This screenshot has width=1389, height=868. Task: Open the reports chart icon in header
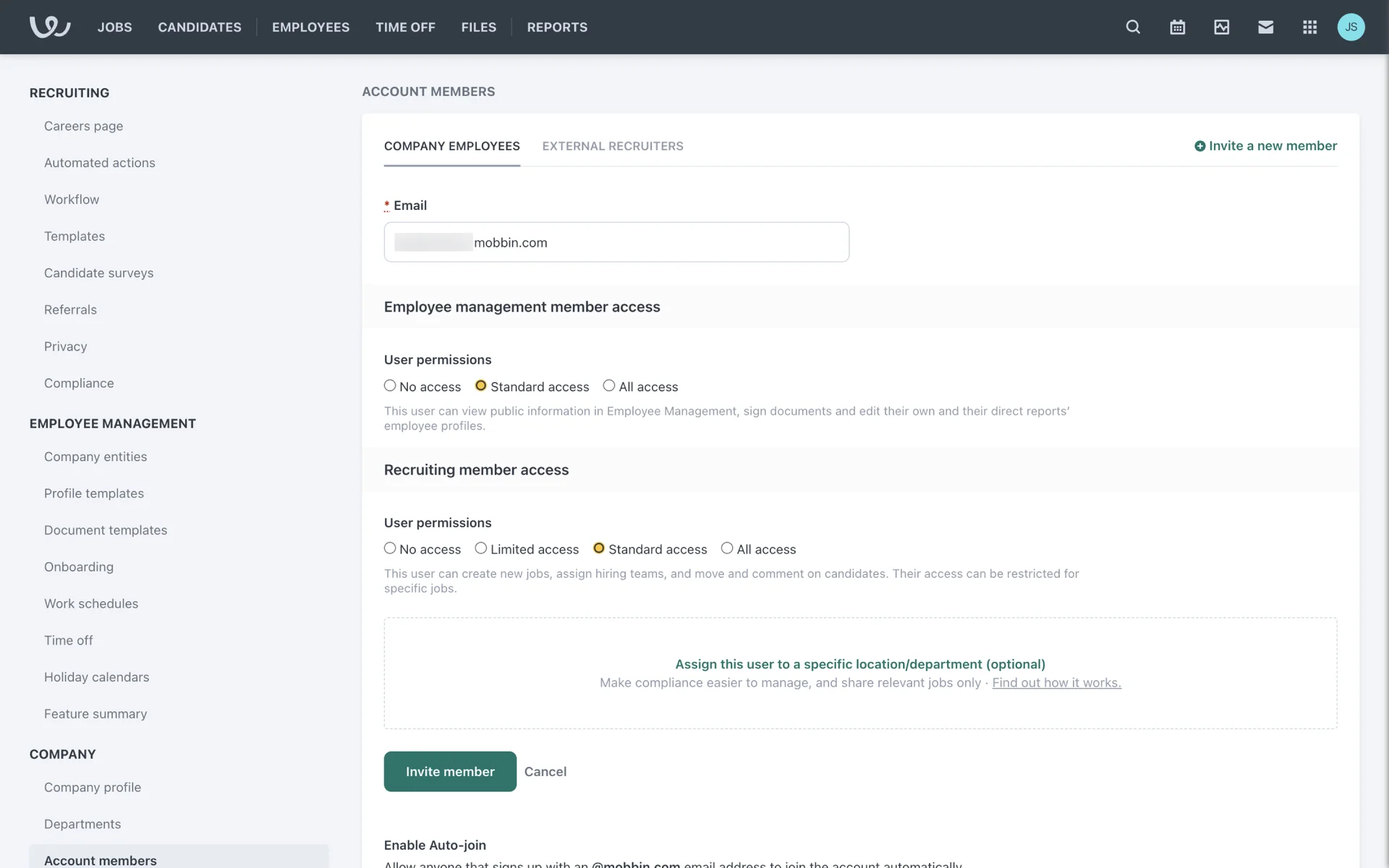(x=1221, y=27)
